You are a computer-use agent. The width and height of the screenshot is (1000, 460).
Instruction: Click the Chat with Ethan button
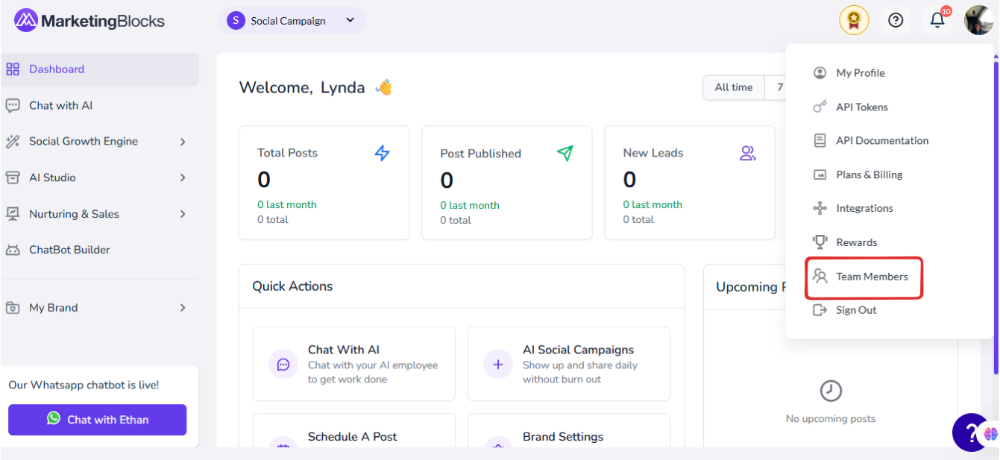98,419
